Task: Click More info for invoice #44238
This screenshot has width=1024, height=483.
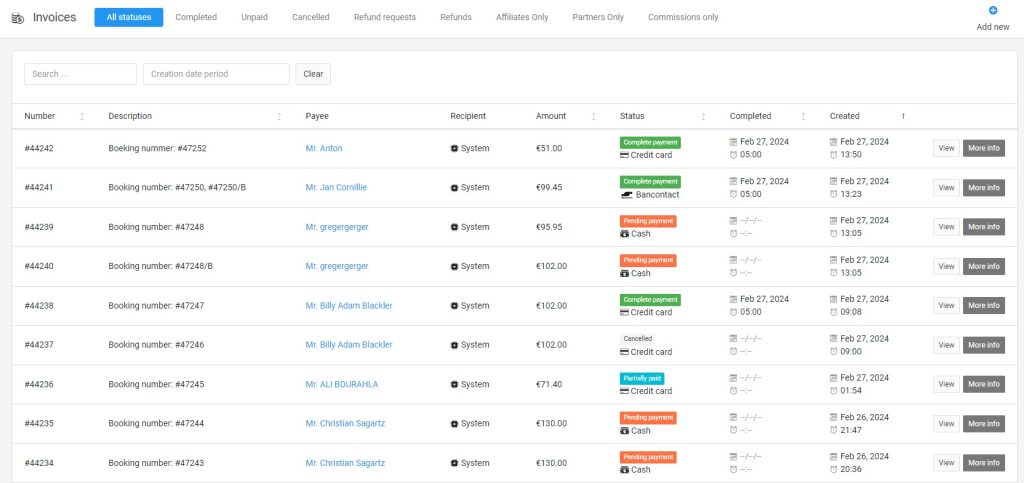Action: [x=984, y=305]
